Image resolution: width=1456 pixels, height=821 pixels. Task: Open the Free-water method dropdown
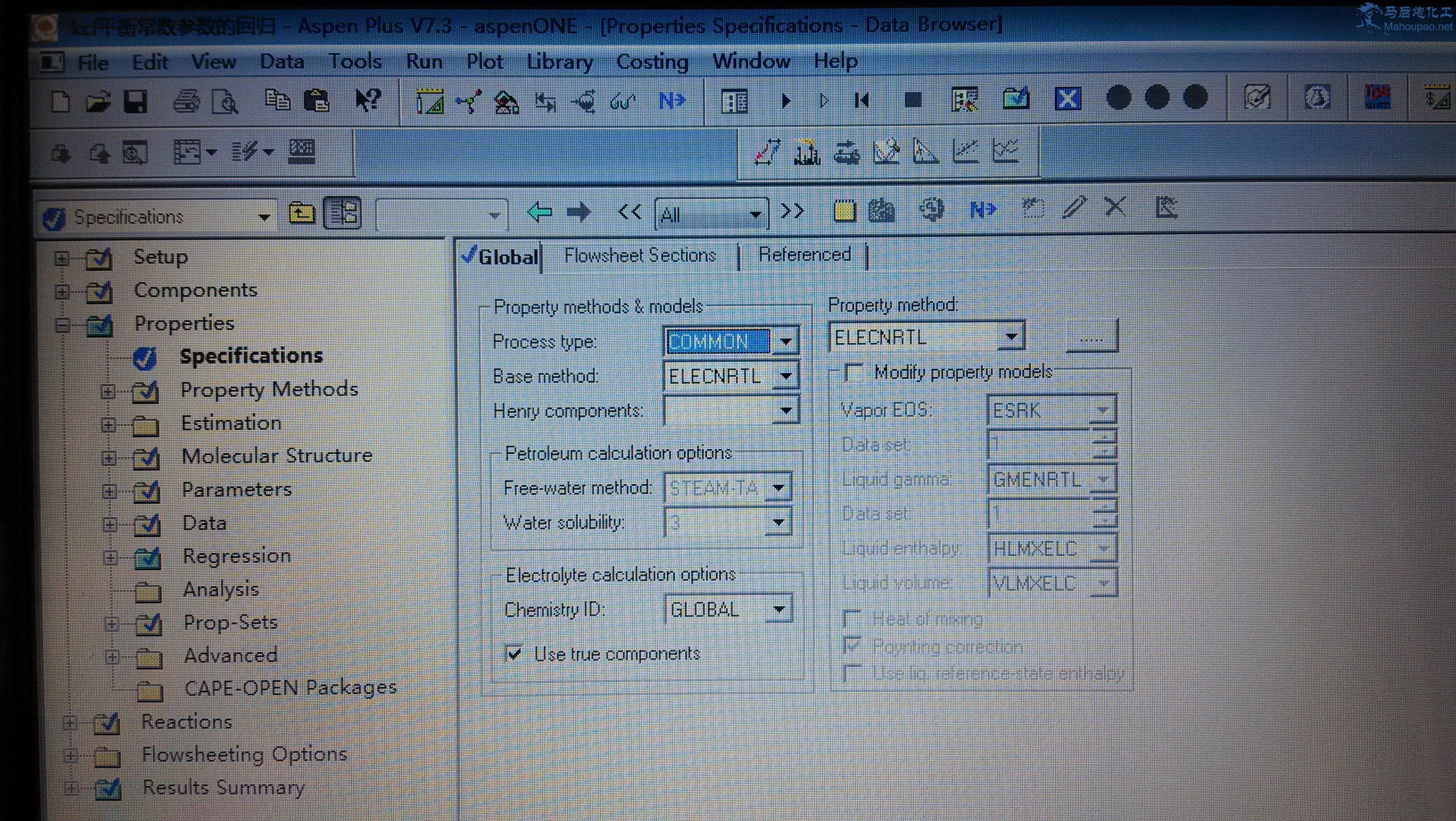pos(778,487)
